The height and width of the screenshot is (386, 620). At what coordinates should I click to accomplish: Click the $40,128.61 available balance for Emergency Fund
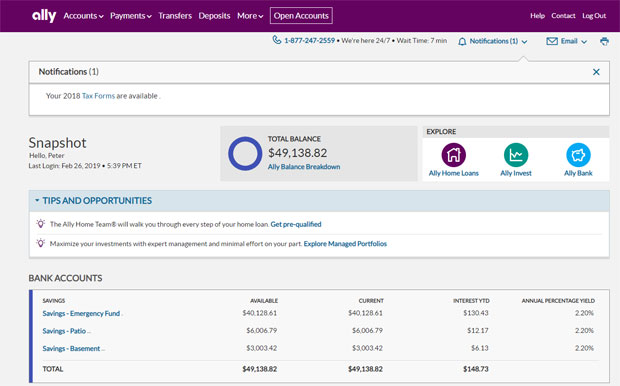260,313
